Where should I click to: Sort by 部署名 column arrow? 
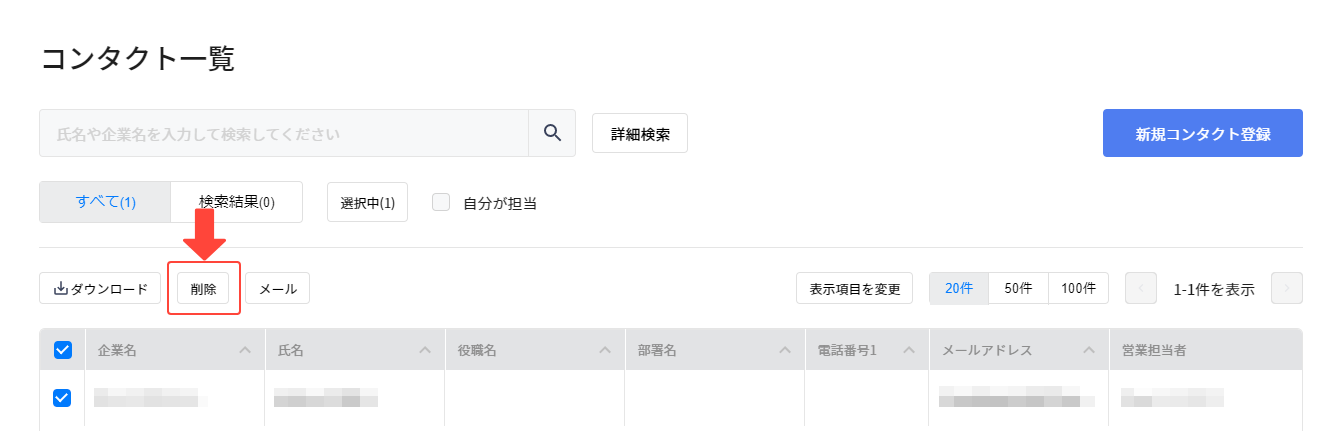coord(785,350)
